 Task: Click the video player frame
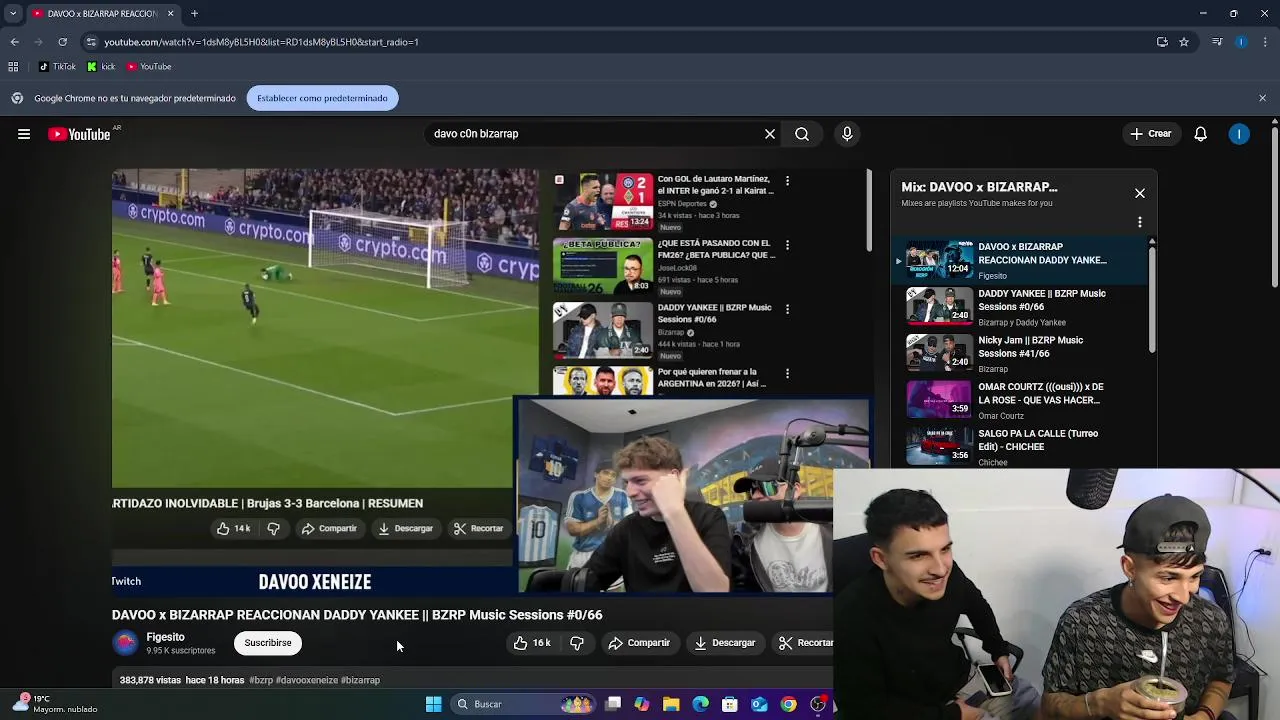coord(472,381)
